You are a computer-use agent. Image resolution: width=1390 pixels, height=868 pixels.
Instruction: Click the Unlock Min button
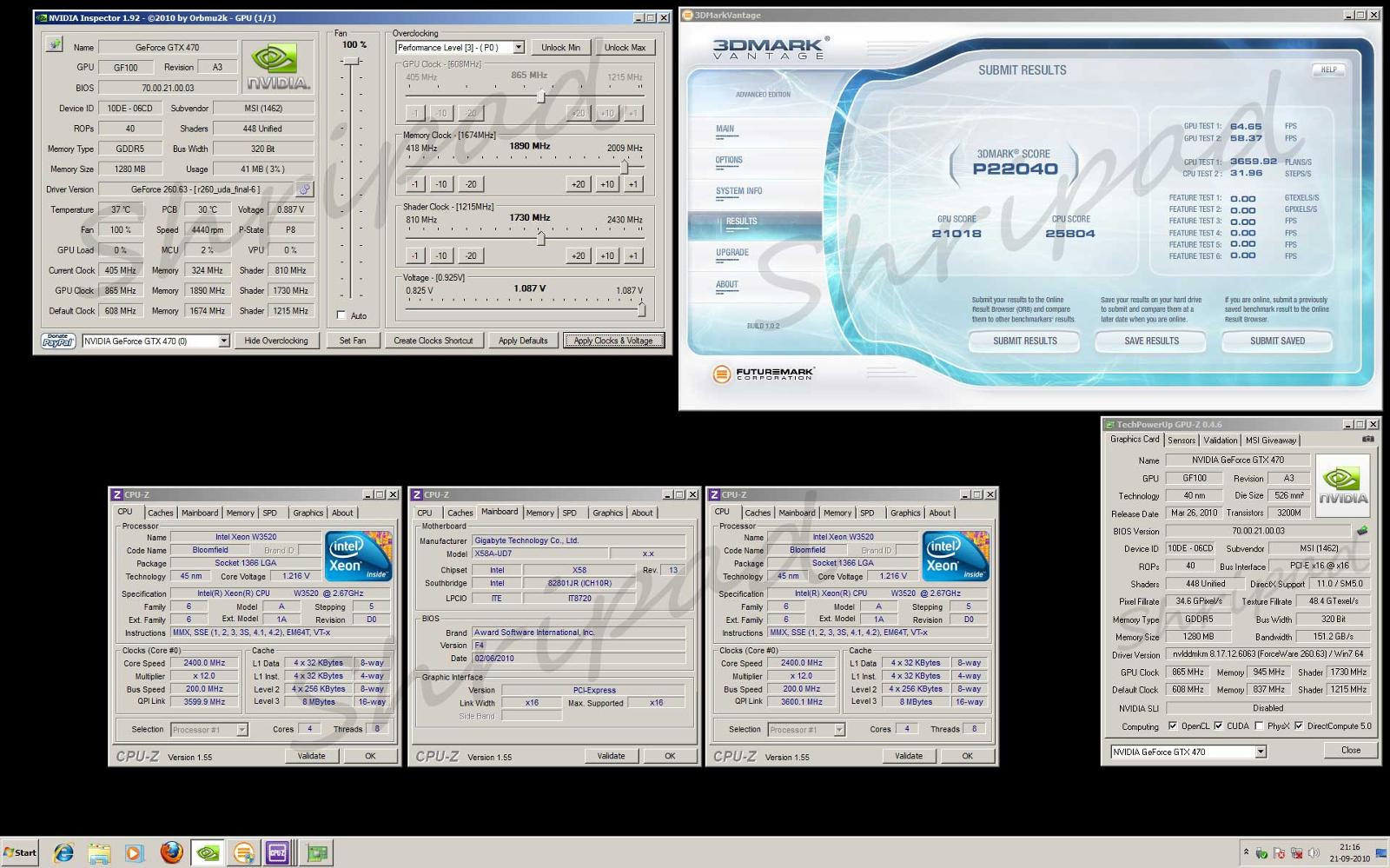561,48
